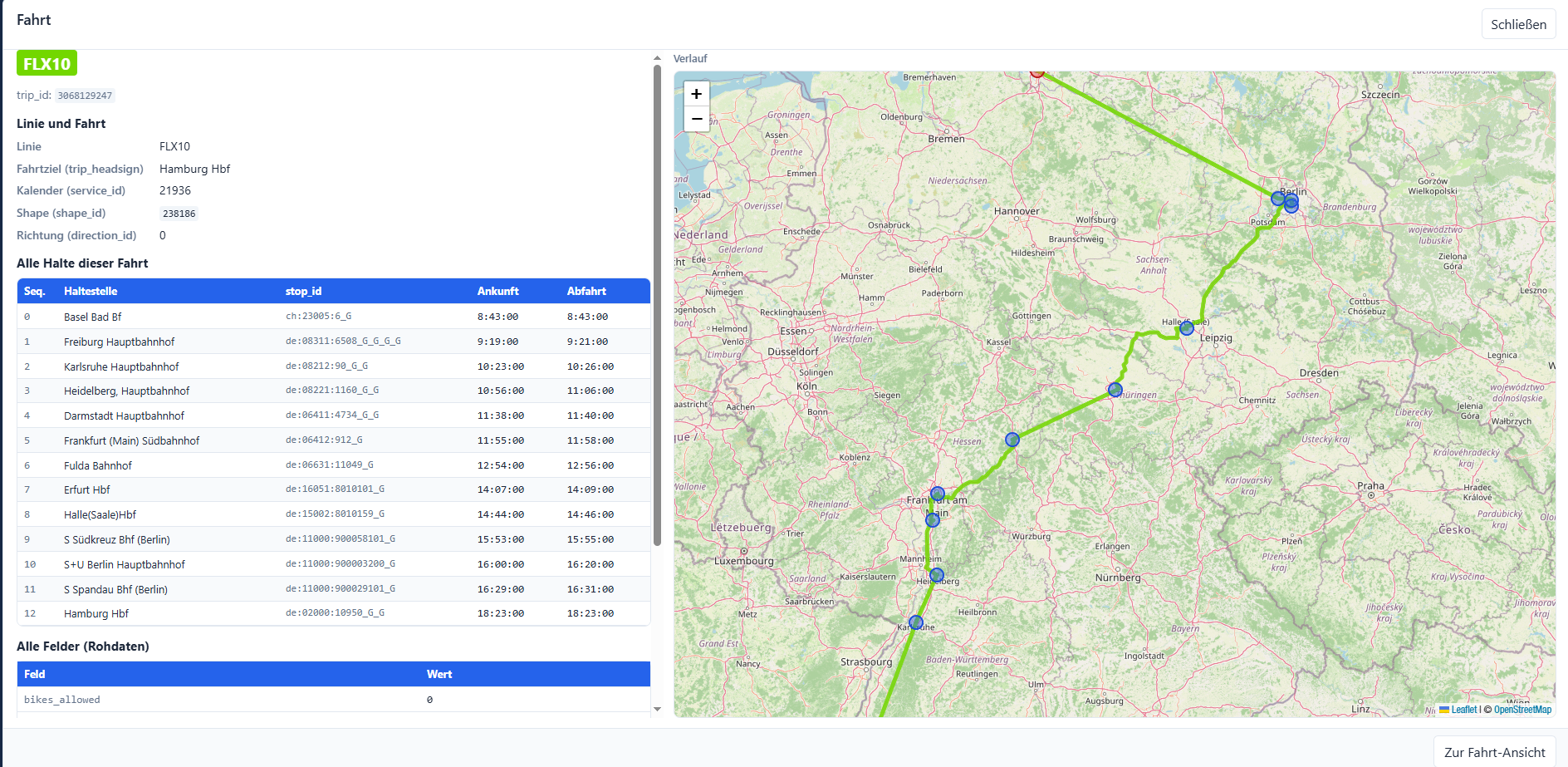Zoom in on the Verlauf map
This screenshot has width=1568, height=767.
697,94
